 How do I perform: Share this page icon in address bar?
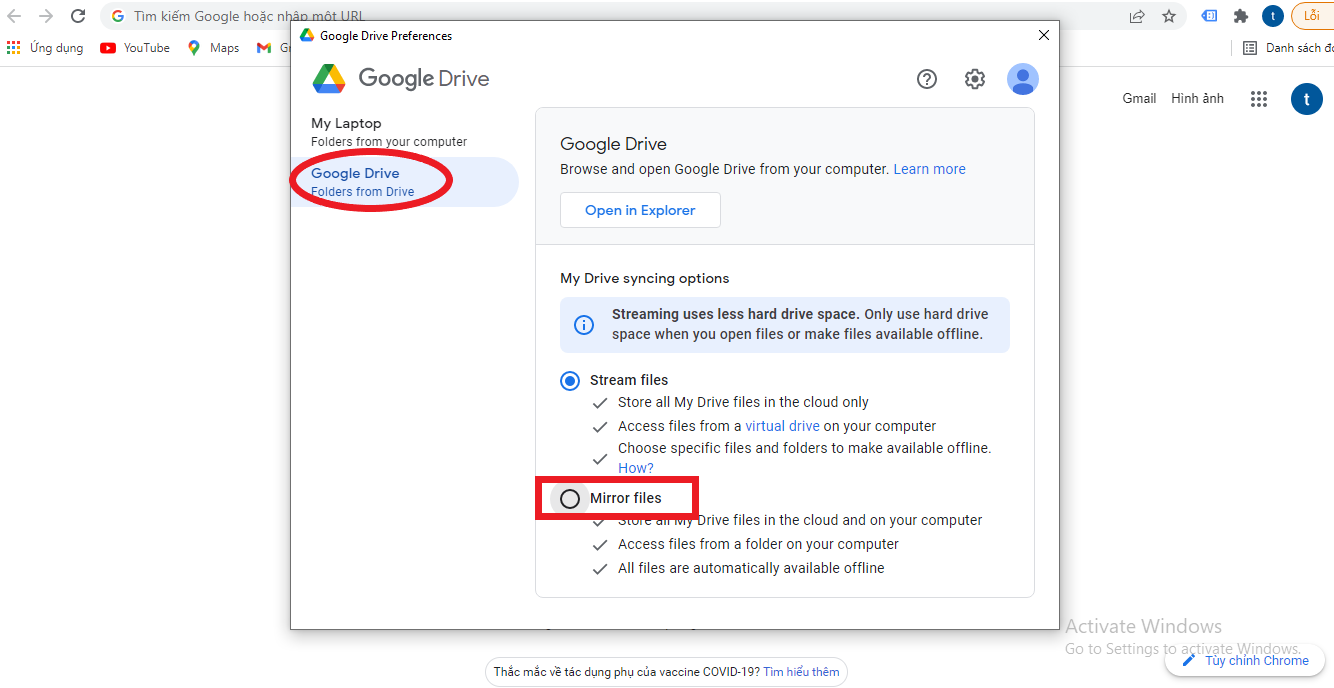click(x=1137, y=16)
